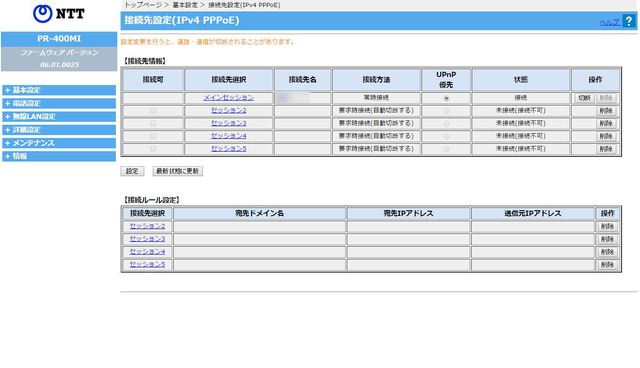Open セッション3 link in 接続ルール設定 table
640x368 pixels.
click(x=147, y=239)
